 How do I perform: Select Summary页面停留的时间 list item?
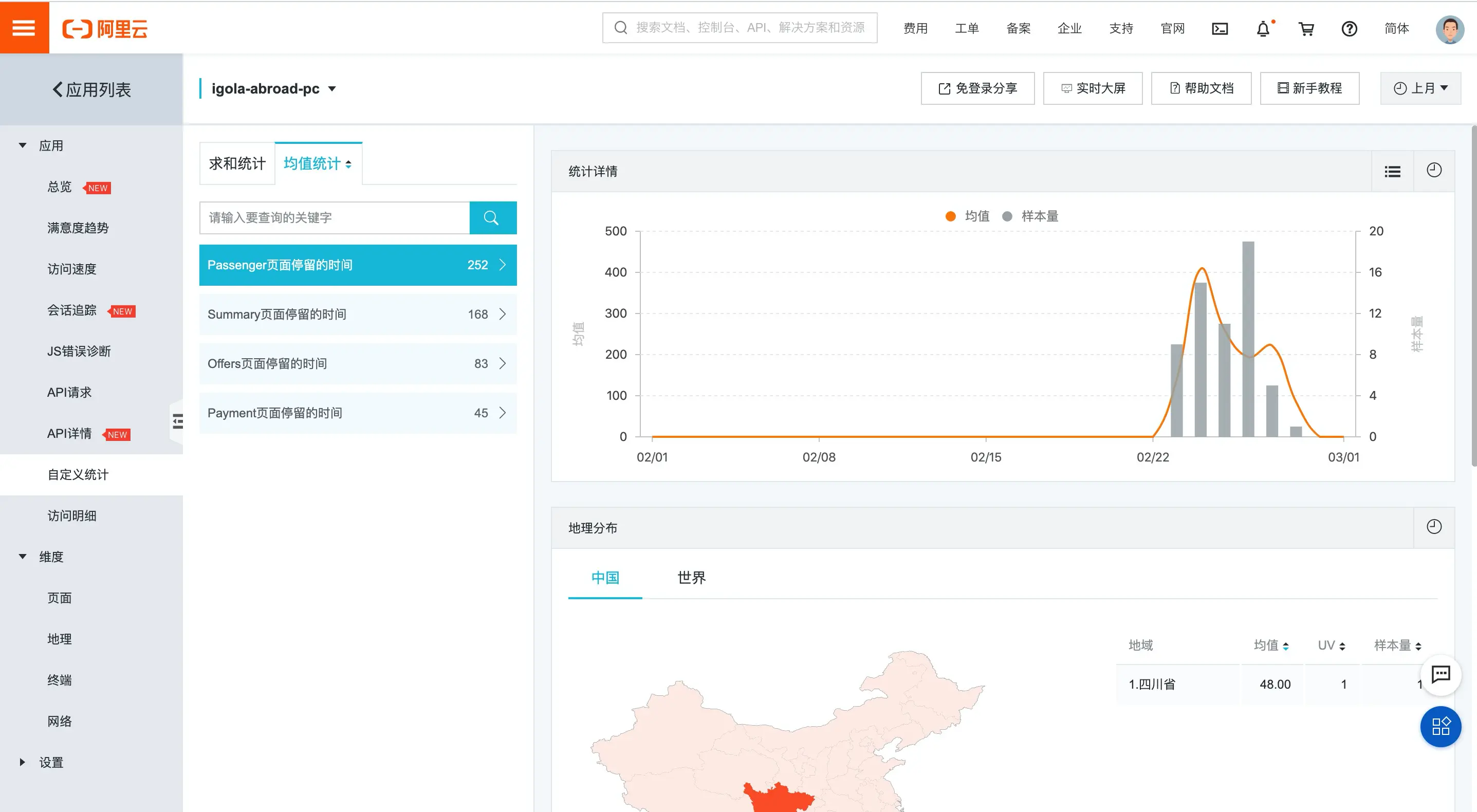pos(357,314)
